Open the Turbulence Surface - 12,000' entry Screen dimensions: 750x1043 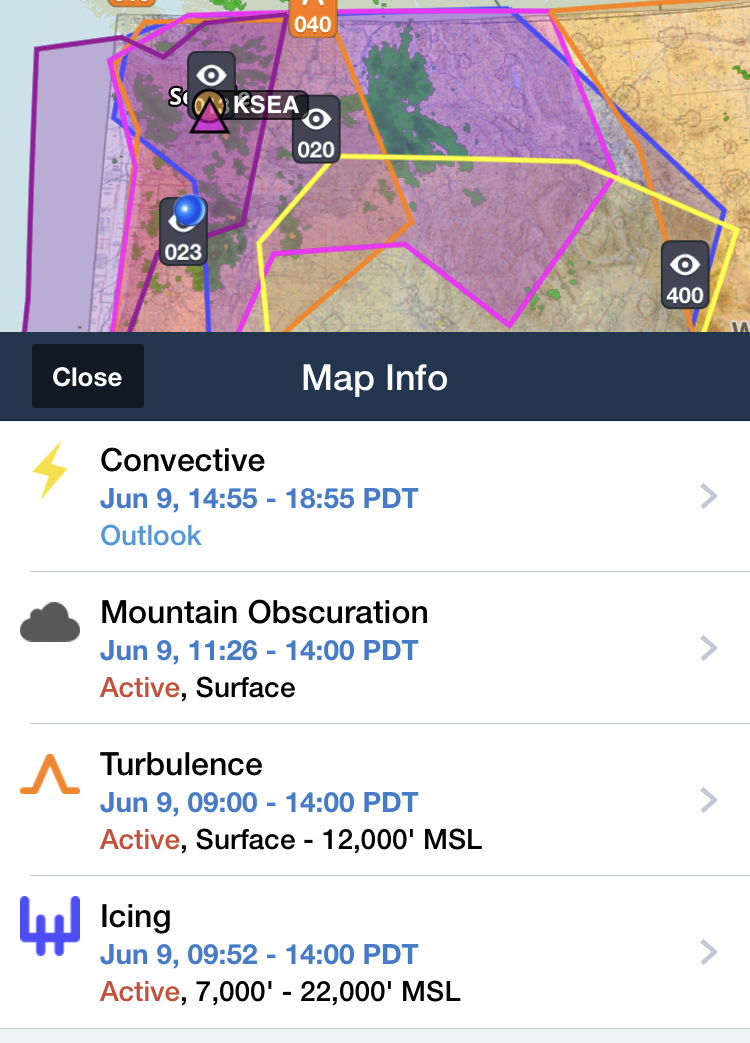point(375,800)
